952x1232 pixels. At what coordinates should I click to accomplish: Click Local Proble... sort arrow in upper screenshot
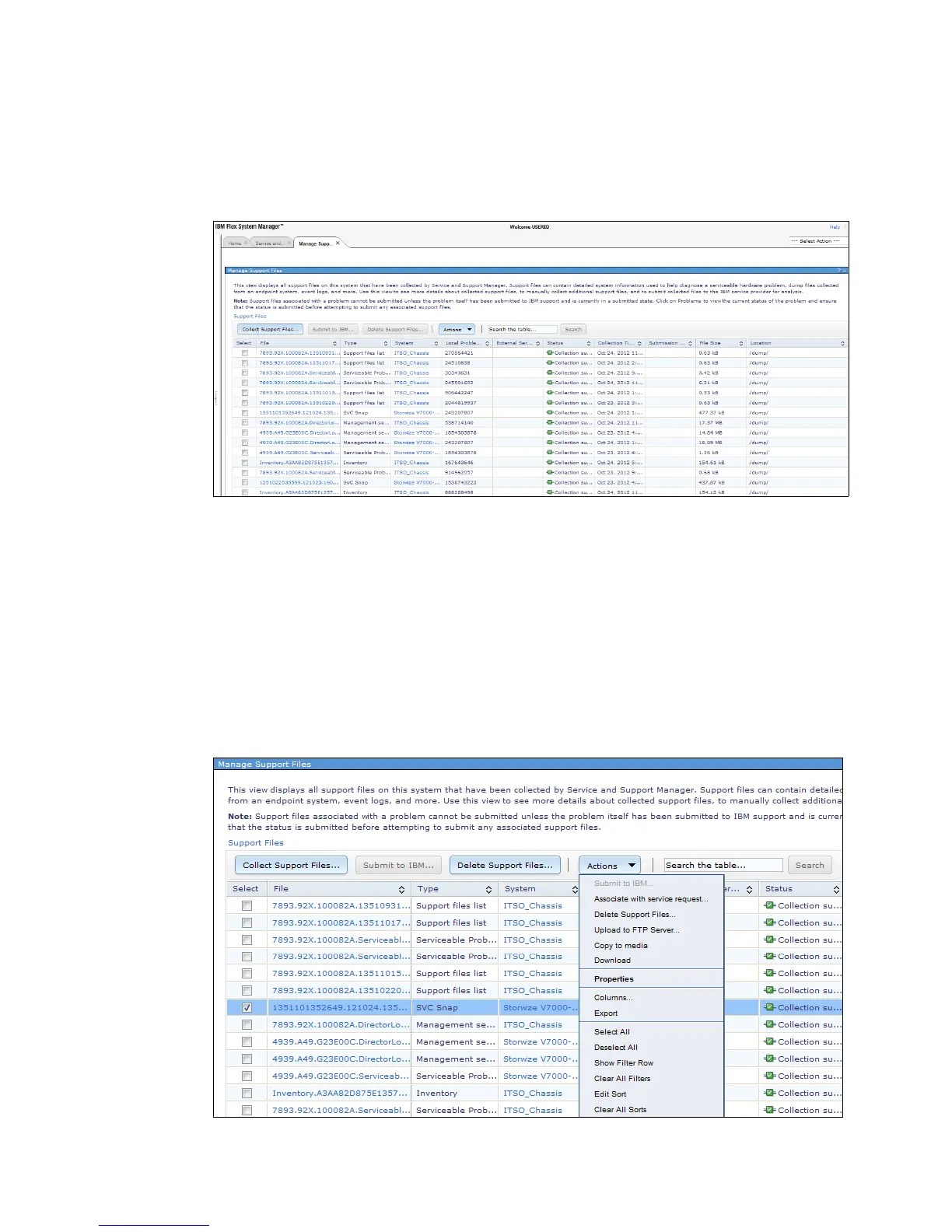pyautogui.click(x=487, y=343)
